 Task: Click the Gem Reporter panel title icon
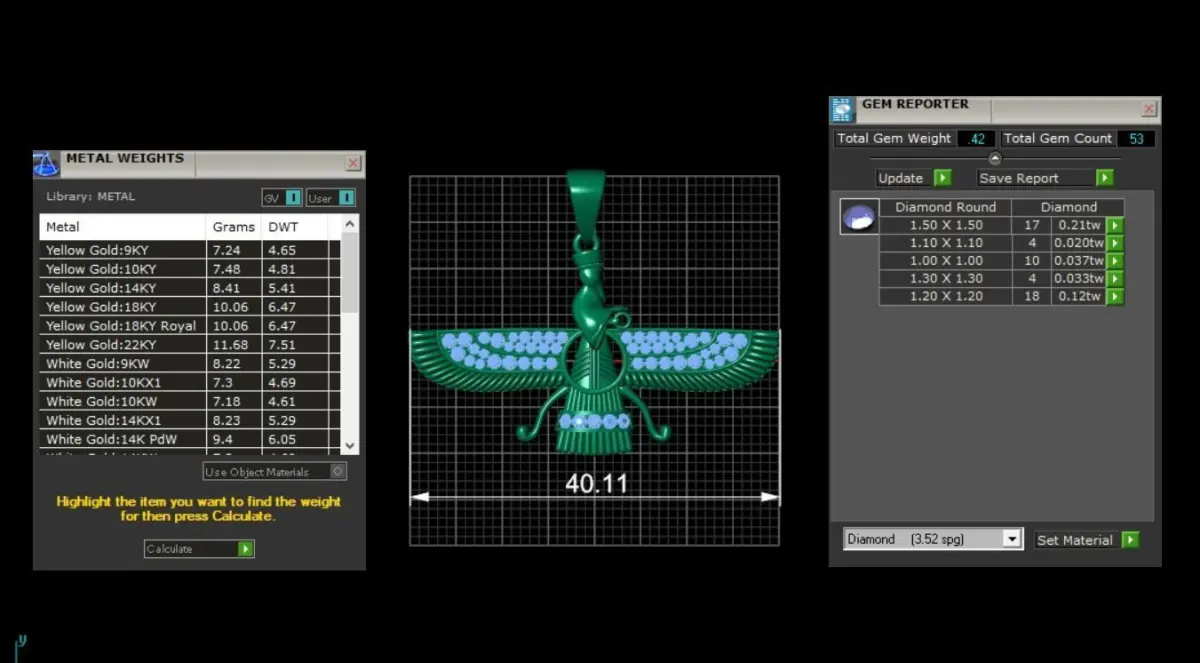click(843, 110)
